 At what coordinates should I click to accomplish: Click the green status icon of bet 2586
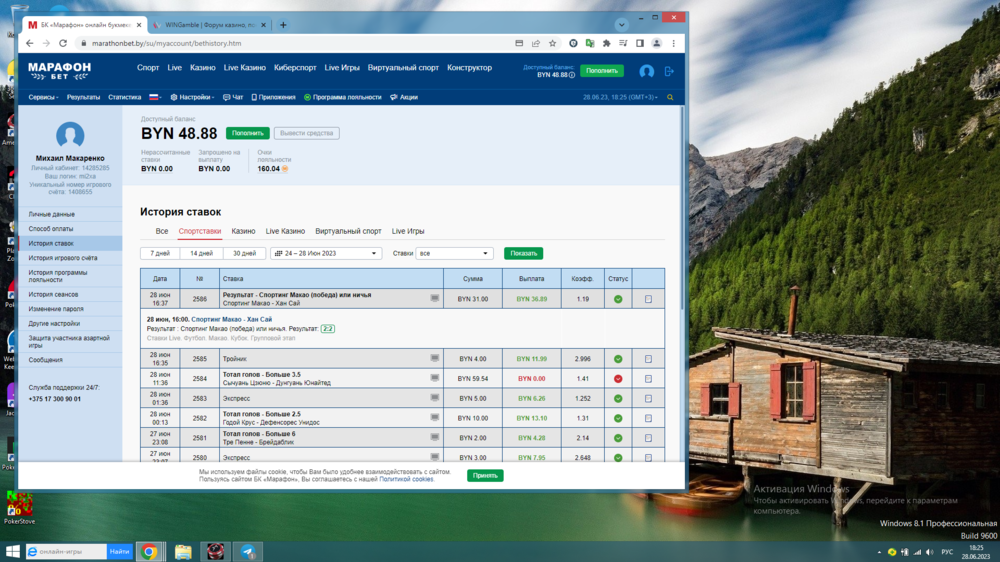pyautogui.click(x=618, y=299)
